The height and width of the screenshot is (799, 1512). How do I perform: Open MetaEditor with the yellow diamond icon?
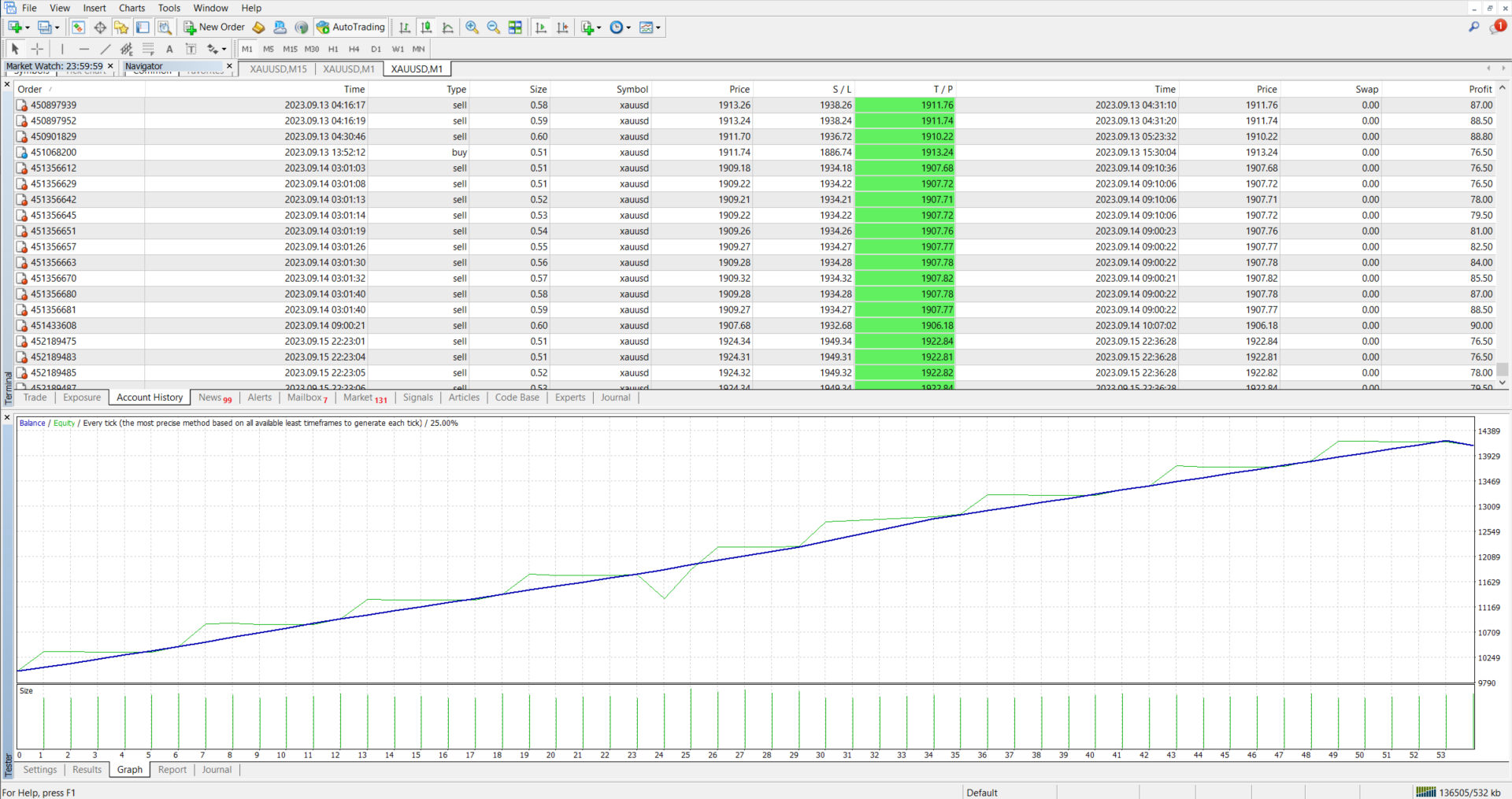(259, 28)
